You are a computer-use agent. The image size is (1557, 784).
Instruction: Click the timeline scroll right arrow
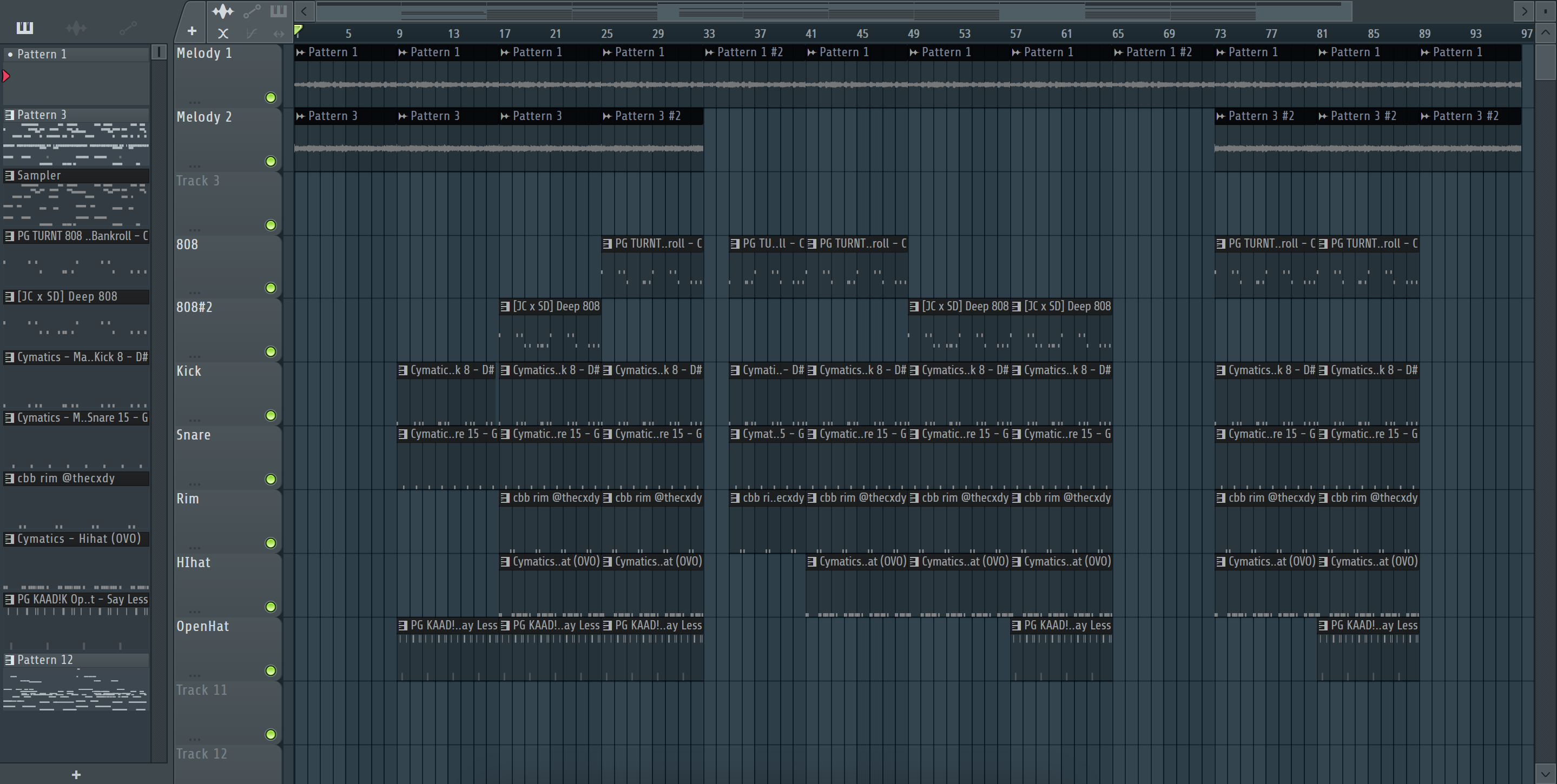[x=1525, y=11]
